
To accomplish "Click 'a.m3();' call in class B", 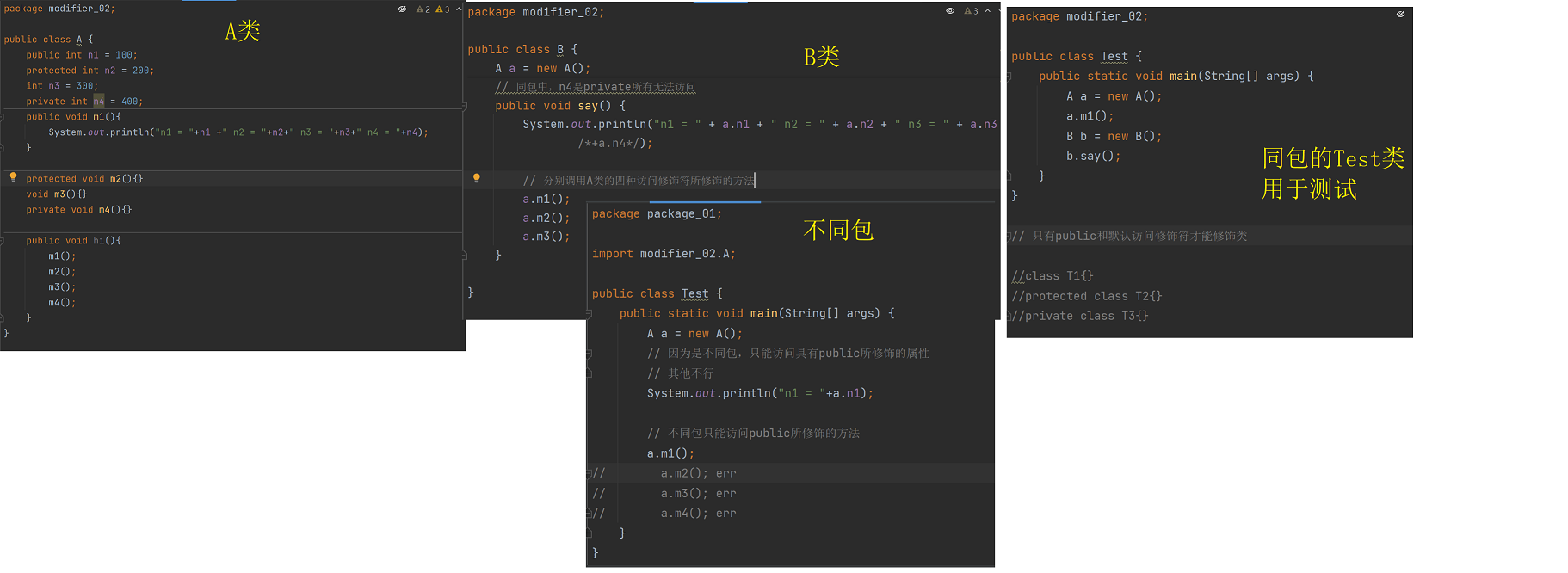I will point(546,237).
